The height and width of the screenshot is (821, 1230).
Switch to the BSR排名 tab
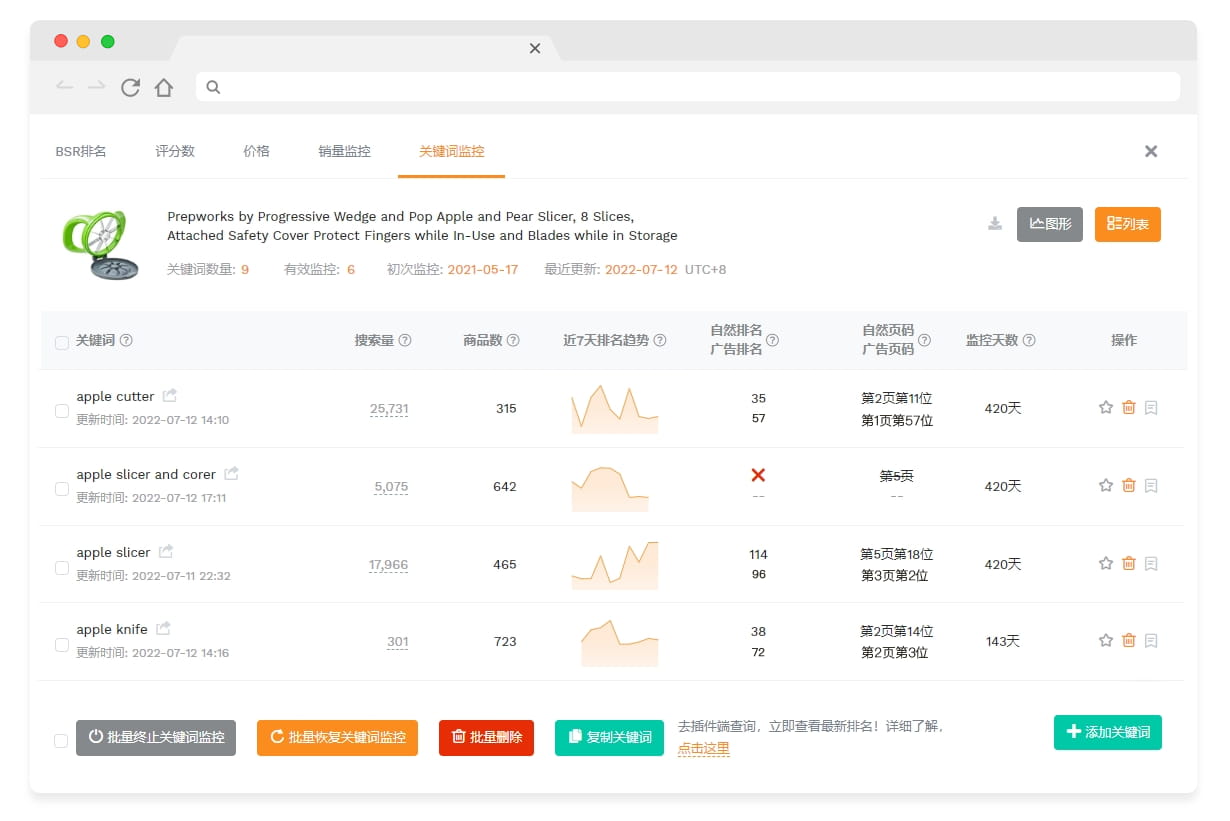[x=80, y=151]
